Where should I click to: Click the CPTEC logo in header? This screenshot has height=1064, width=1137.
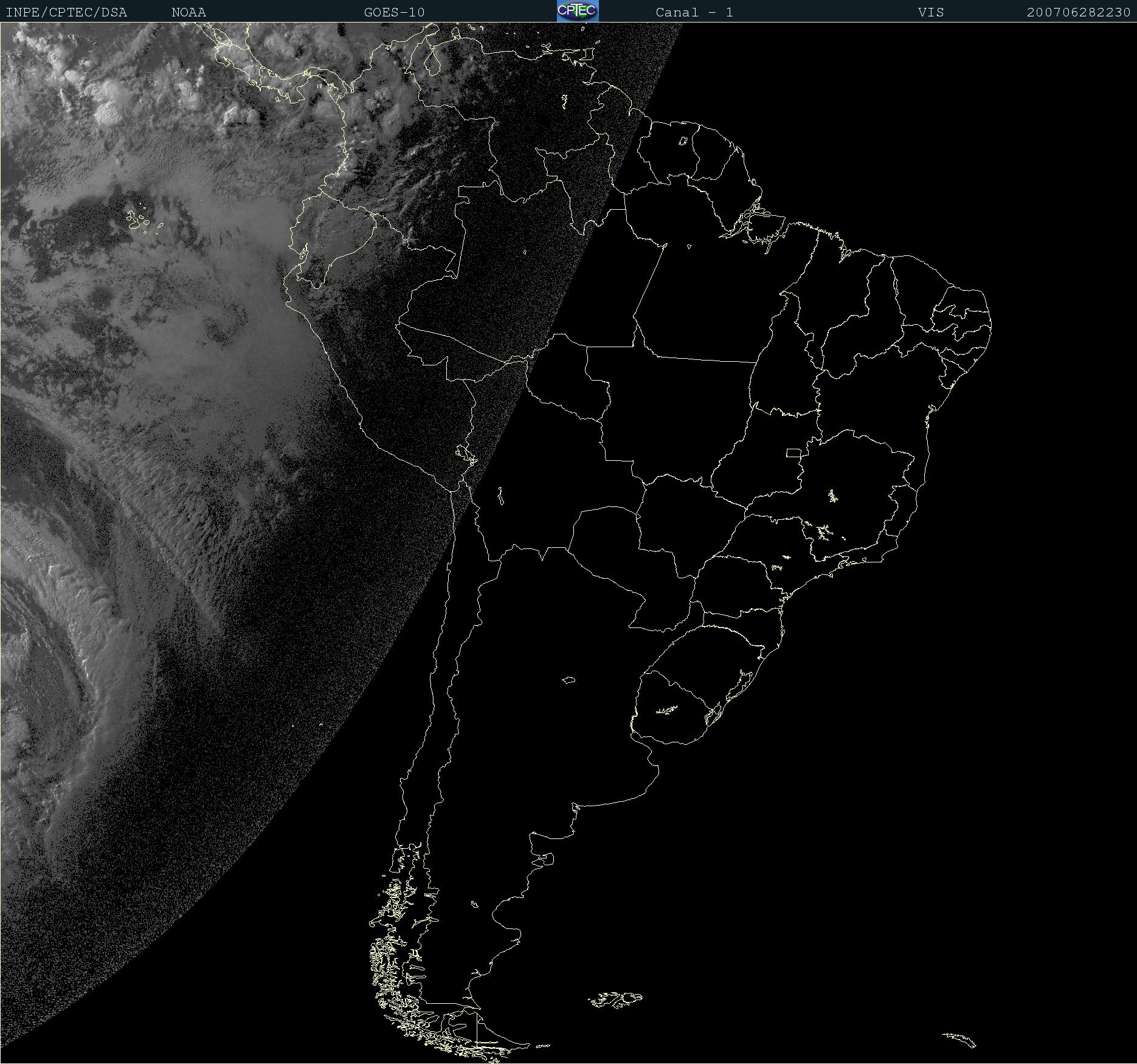coord(578,11)
